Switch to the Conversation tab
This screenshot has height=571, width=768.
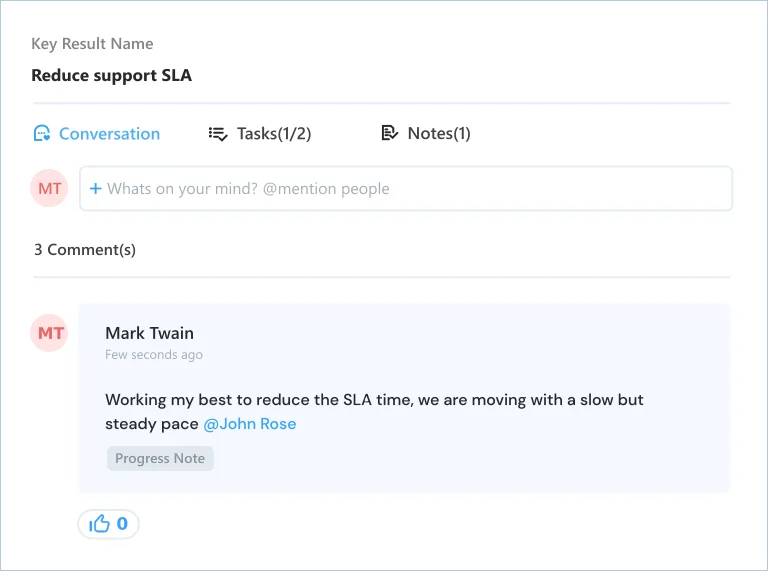(96, 134)
